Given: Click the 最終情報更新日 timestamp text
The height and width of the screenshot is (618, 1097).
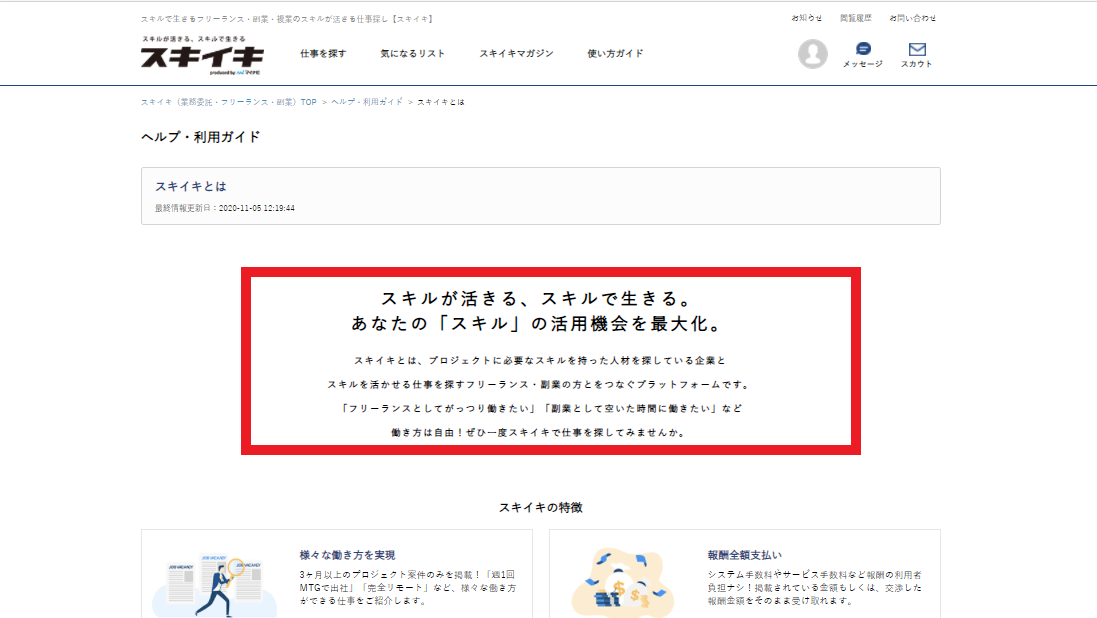Looking at the screenshot, I should point(225,208).
